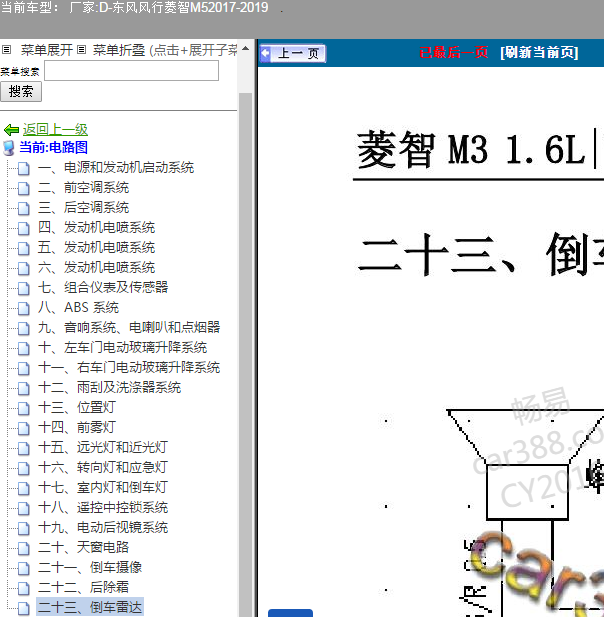Click the page icon beside 十三、位置灯
This screenshot has width=604, height=617.
coord(24,408)
